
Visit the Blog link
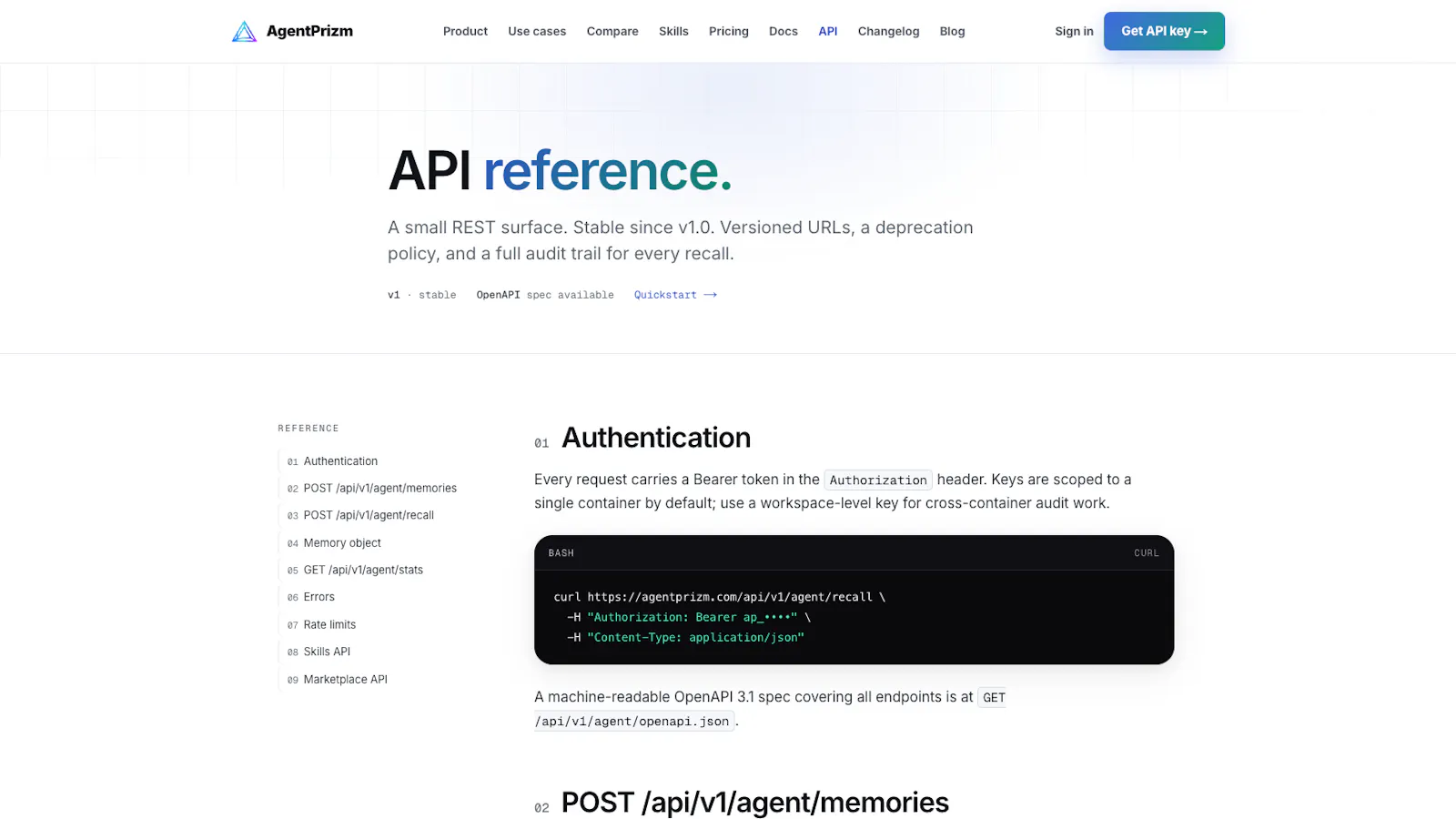coord(953,31)
